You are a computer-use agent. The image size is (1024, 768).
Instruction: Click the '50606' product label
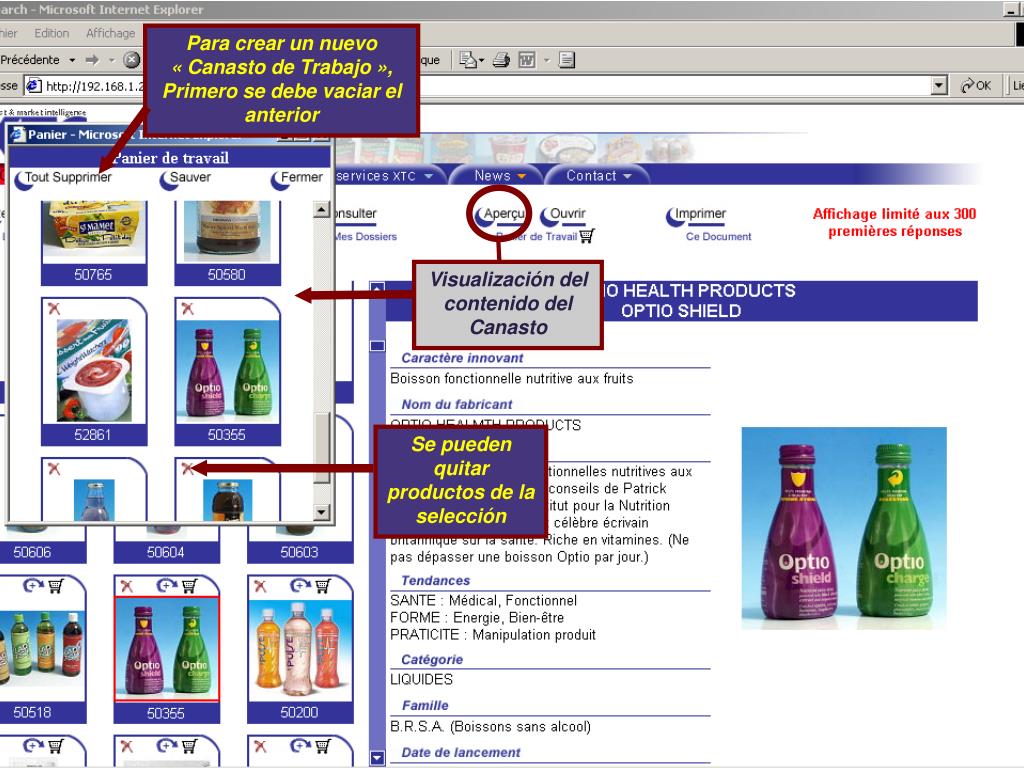[x=32, y=552]
